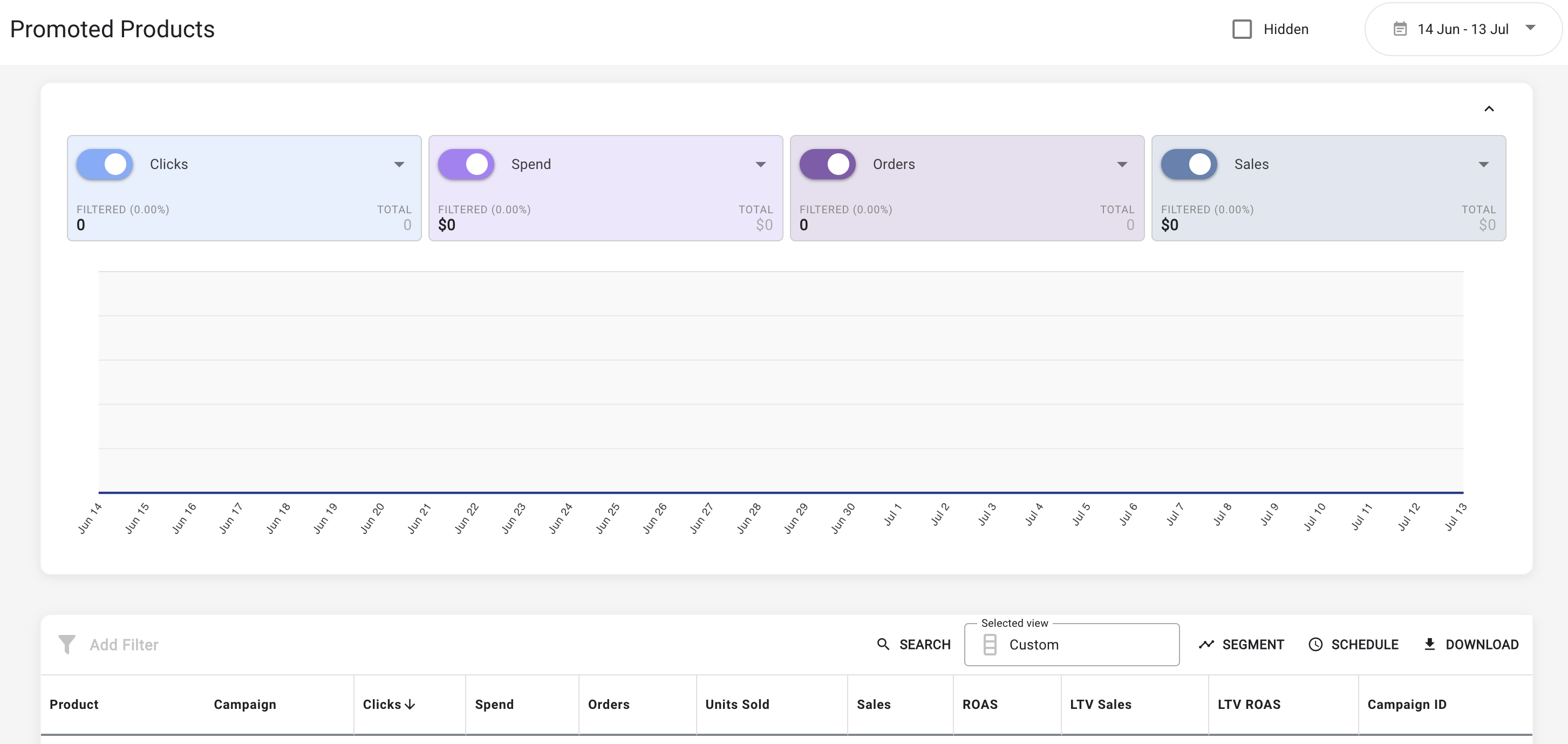Open the Sales metric dropdown arrow
1568x744 pixels.
pyautogui.click(x=1483, y=164)
